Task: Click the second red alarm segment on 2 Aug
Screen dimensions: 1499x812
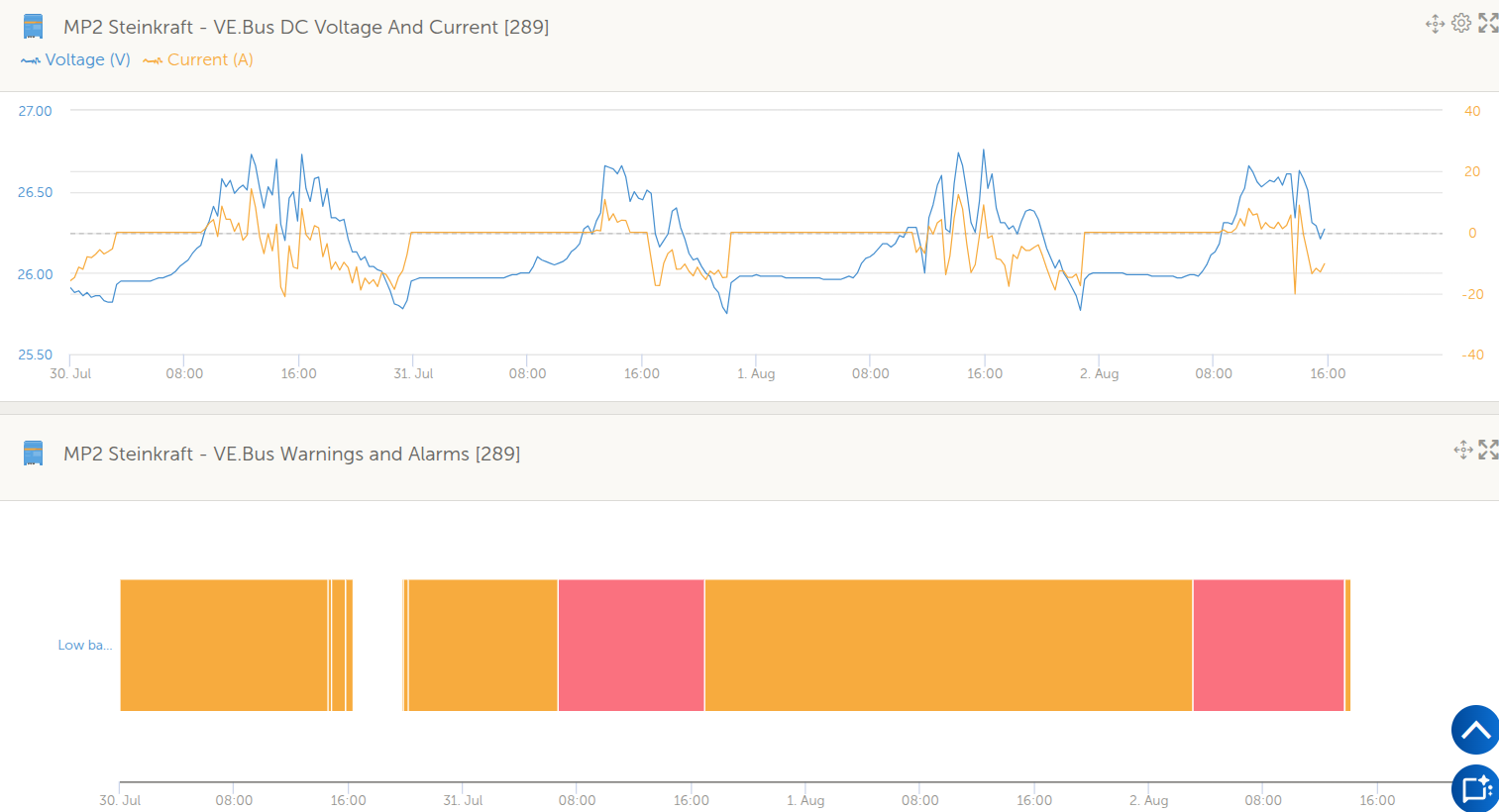Action: (x=1268, y=645)
